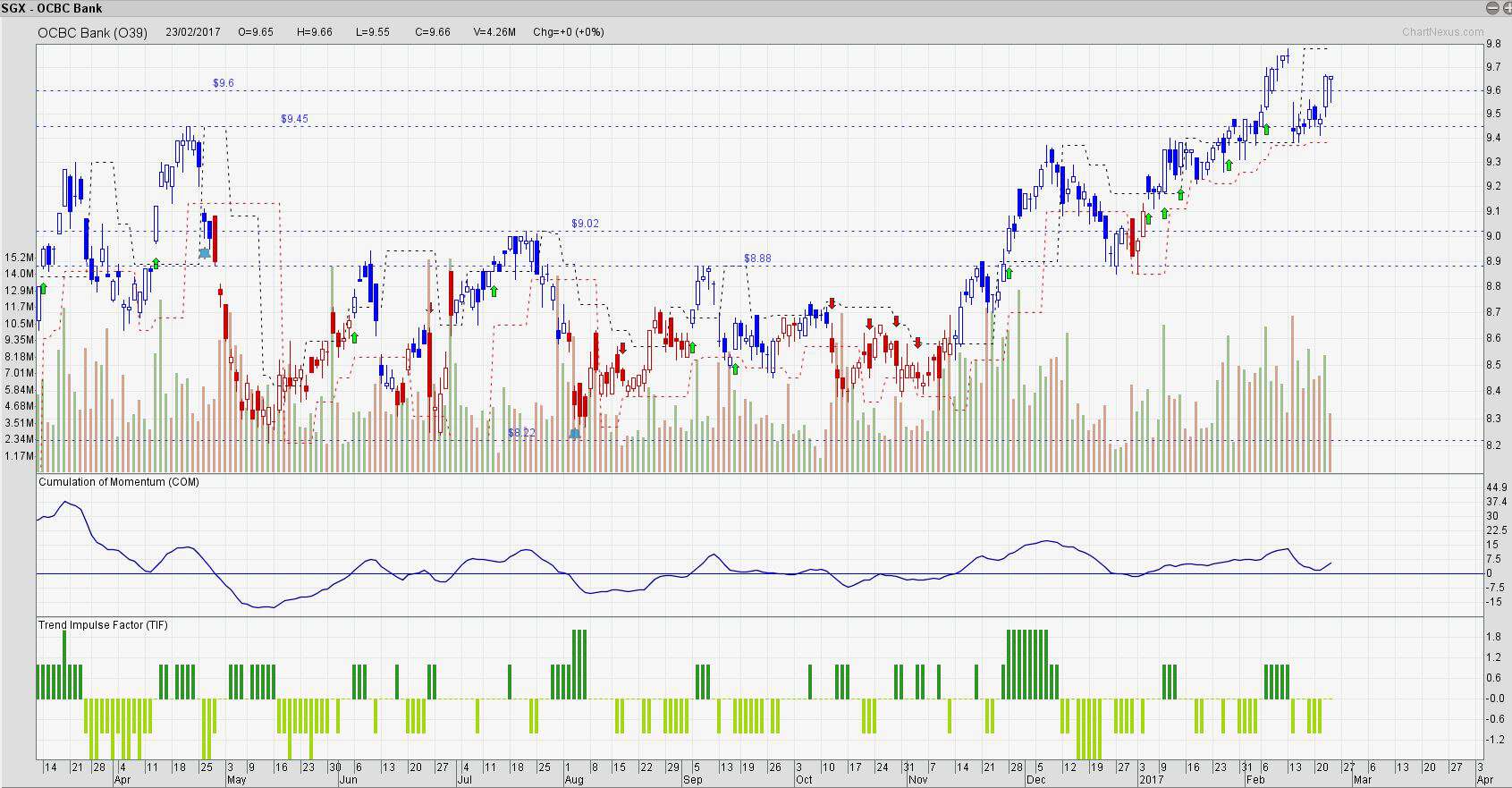Viewport: 1512px width, 788px height.
Task: Click the '15.2M' volume axis label
Action: (20, 258)
